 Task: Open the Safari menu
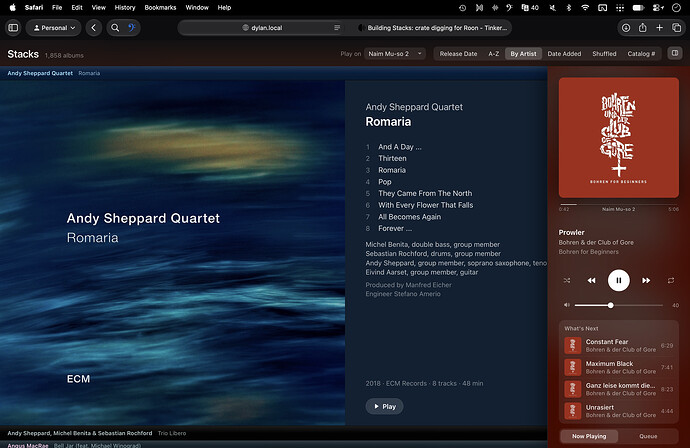pyautogui.click(x=34, y=7)
